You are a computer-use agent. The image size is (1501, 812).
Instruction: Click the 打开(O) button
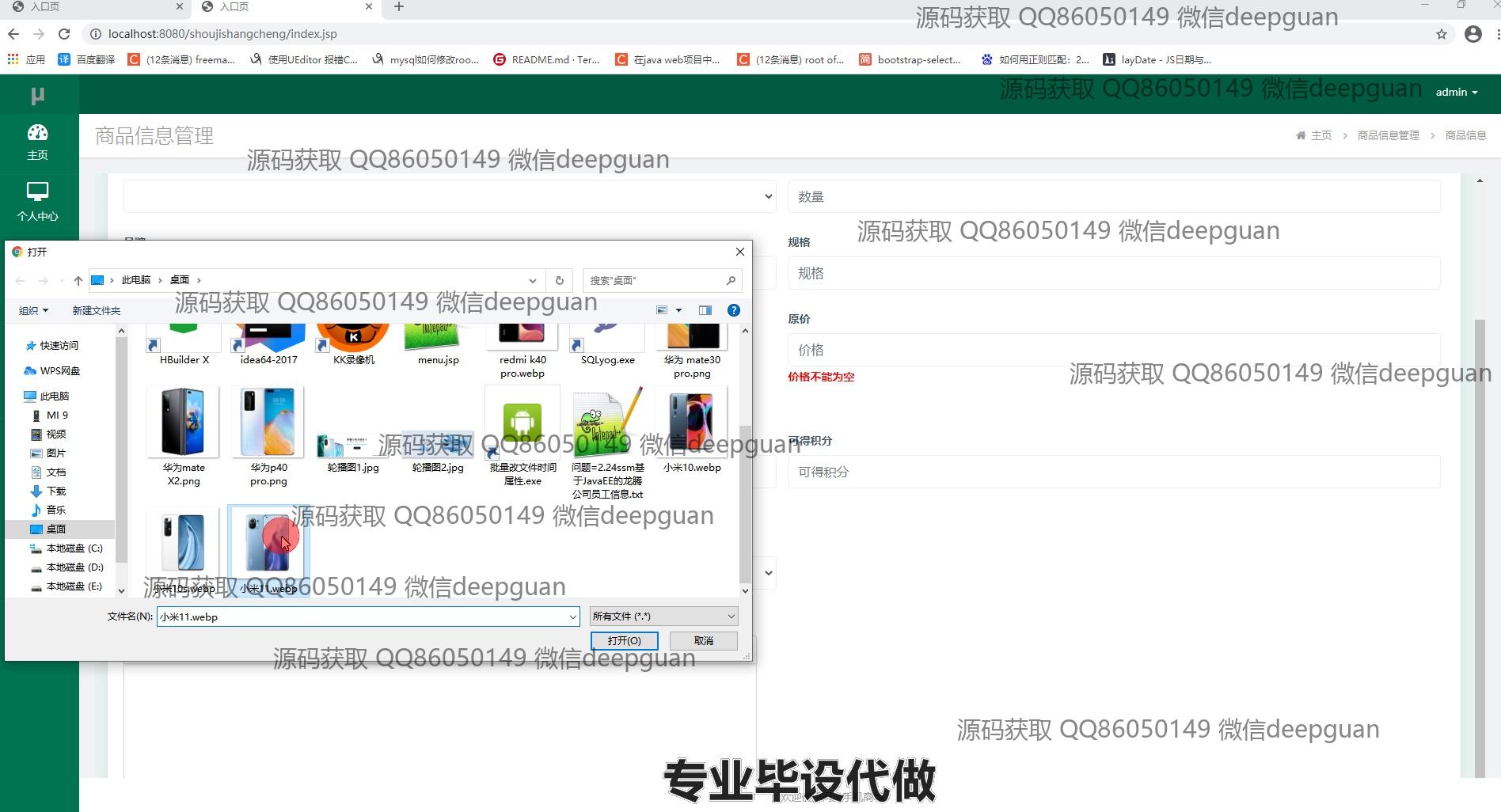coord(624,640)
